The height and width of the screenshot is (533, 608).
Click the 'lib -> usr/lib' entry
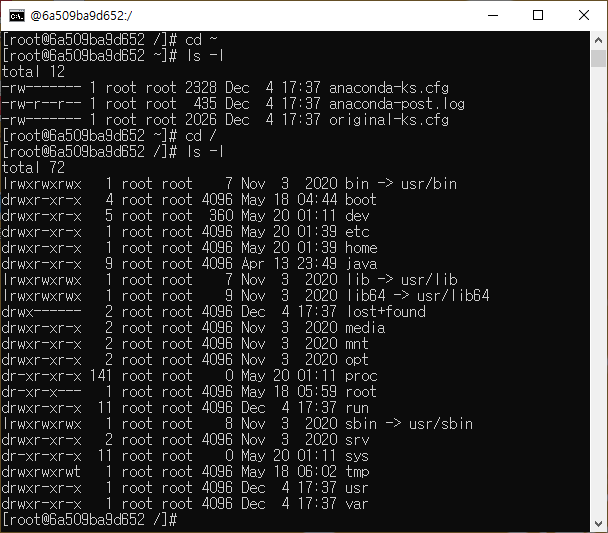point(401,280)
